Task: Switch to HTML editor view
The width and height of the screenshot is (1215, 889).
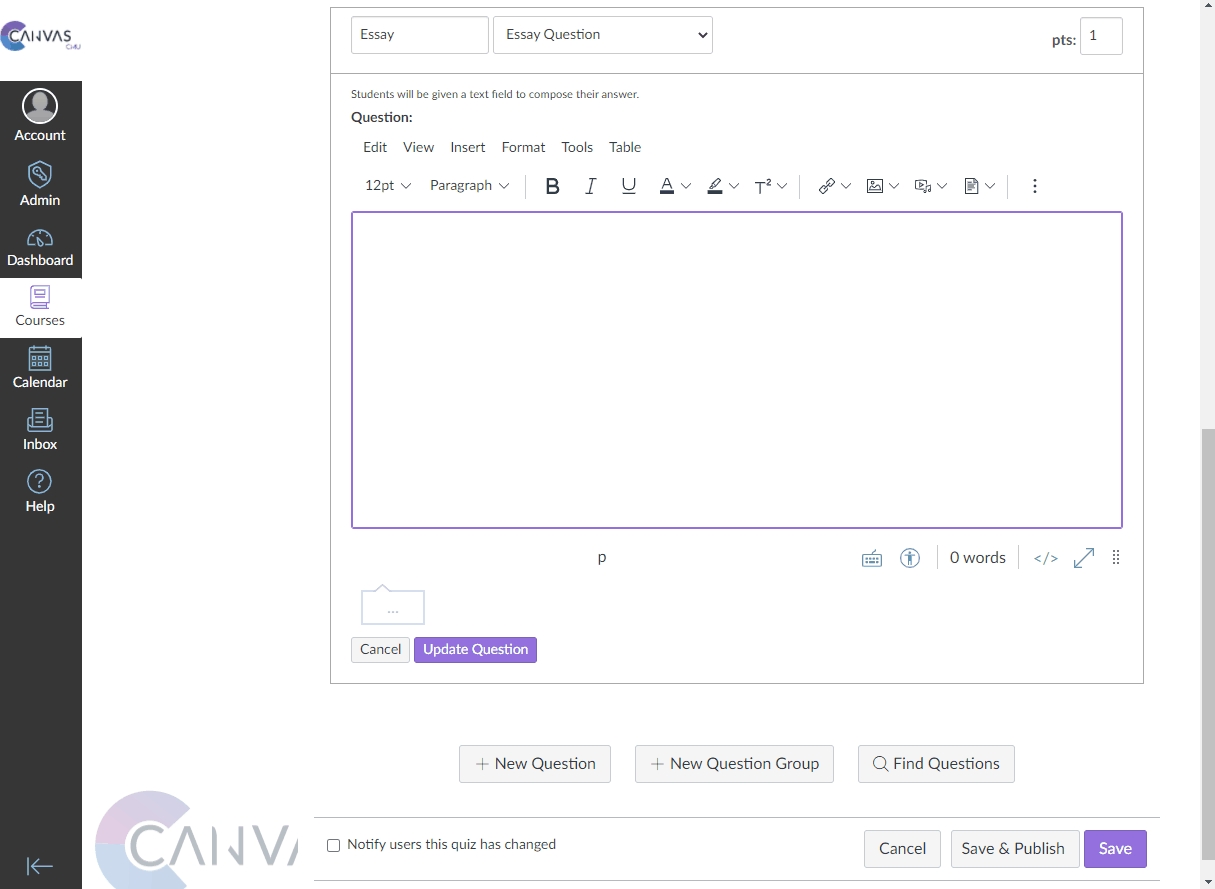Action: click(x=1045, y=558)
